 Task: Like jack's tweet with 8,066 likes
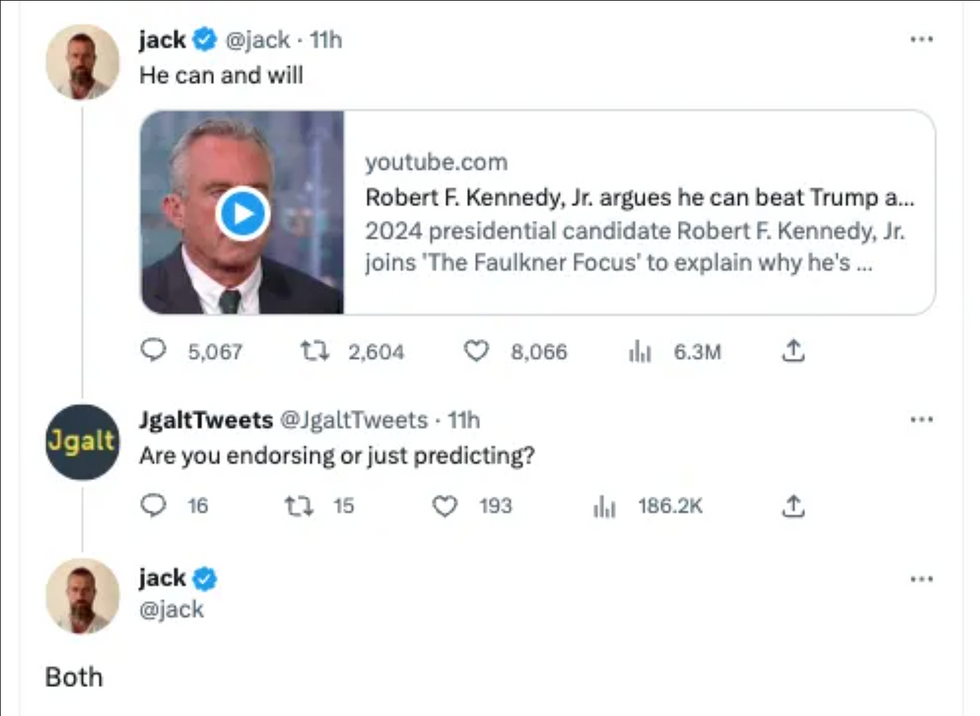coord(478,351)
